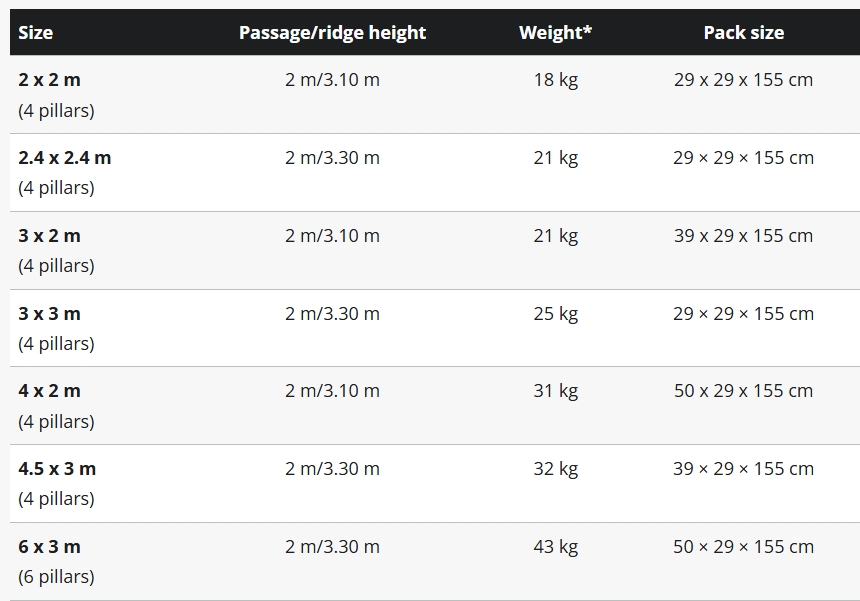Image resolution: width=860 pixels, height=601 pixels.
Task: Click the Size column header
Action: point(36,32)
